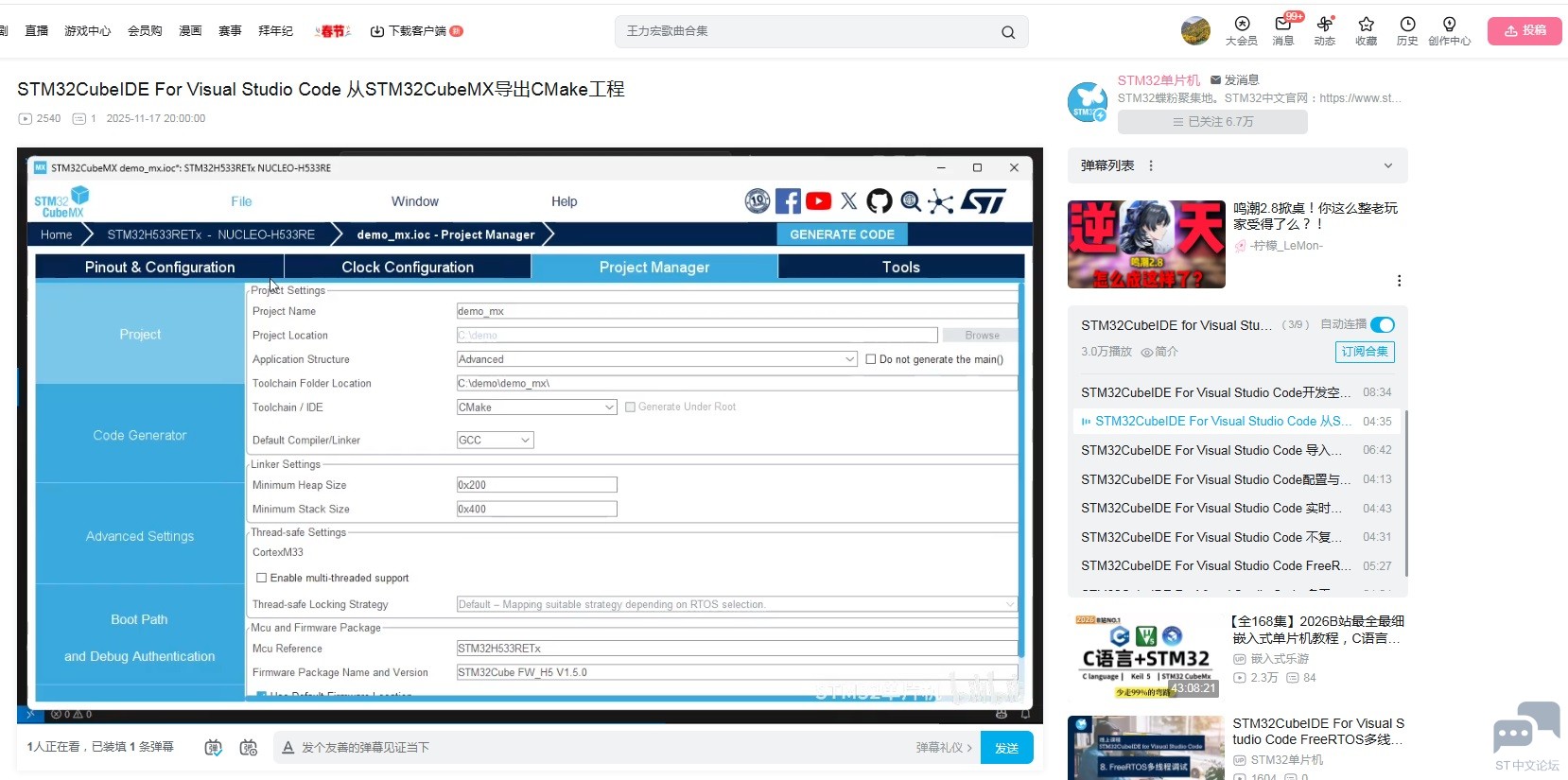Click the playlist vertical scrollbar
Screen dimensions: 1568x780
tap(1406, 493)
